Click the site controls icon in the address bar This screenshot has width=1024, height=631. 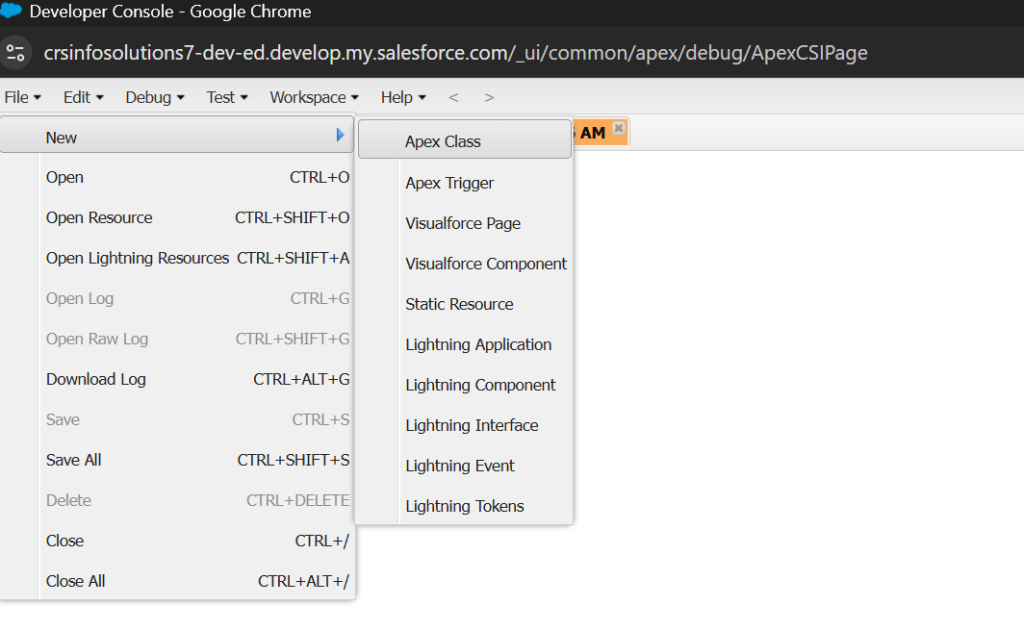tap(16, 52)
